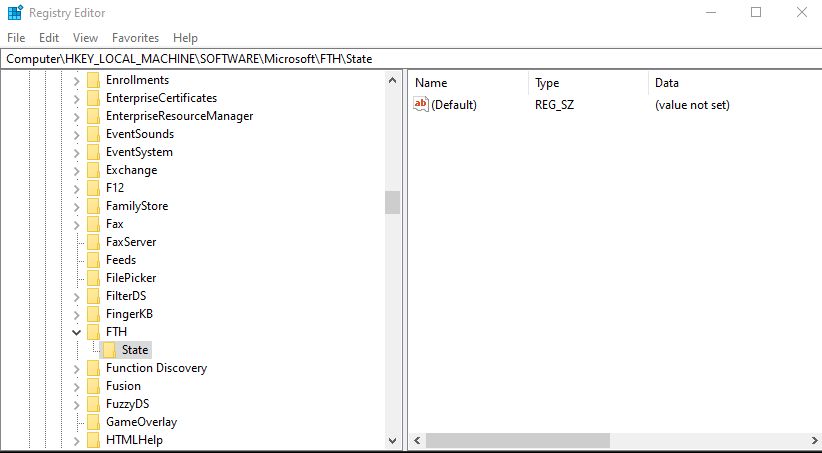The image size is (822, 453).
Task: Expand the EventSounds key
Action: (77, 134)
